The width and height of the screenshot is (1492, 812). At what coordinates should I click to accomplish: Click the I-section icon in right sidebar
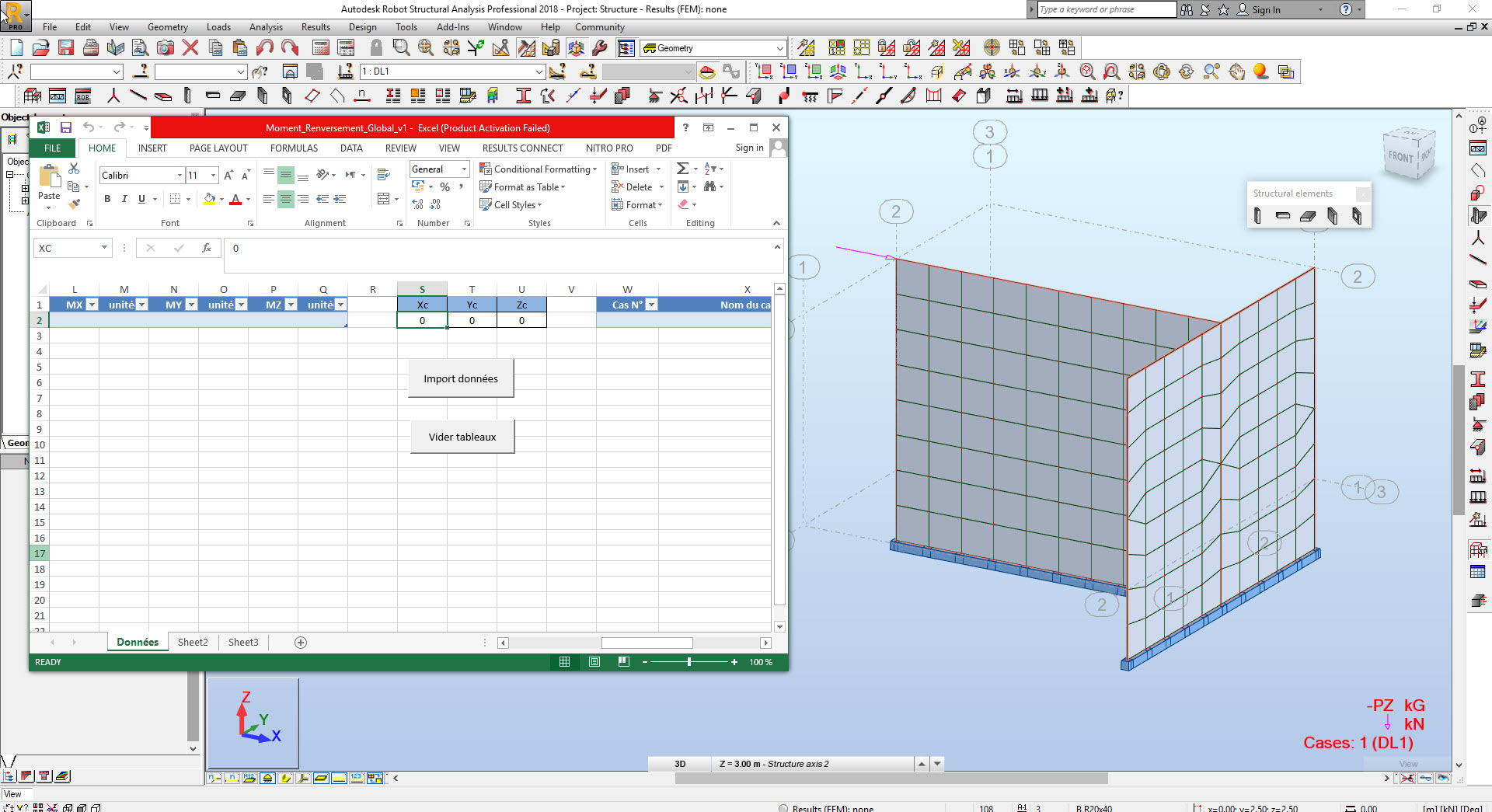pyautogui.click(x=1478, y=379)
